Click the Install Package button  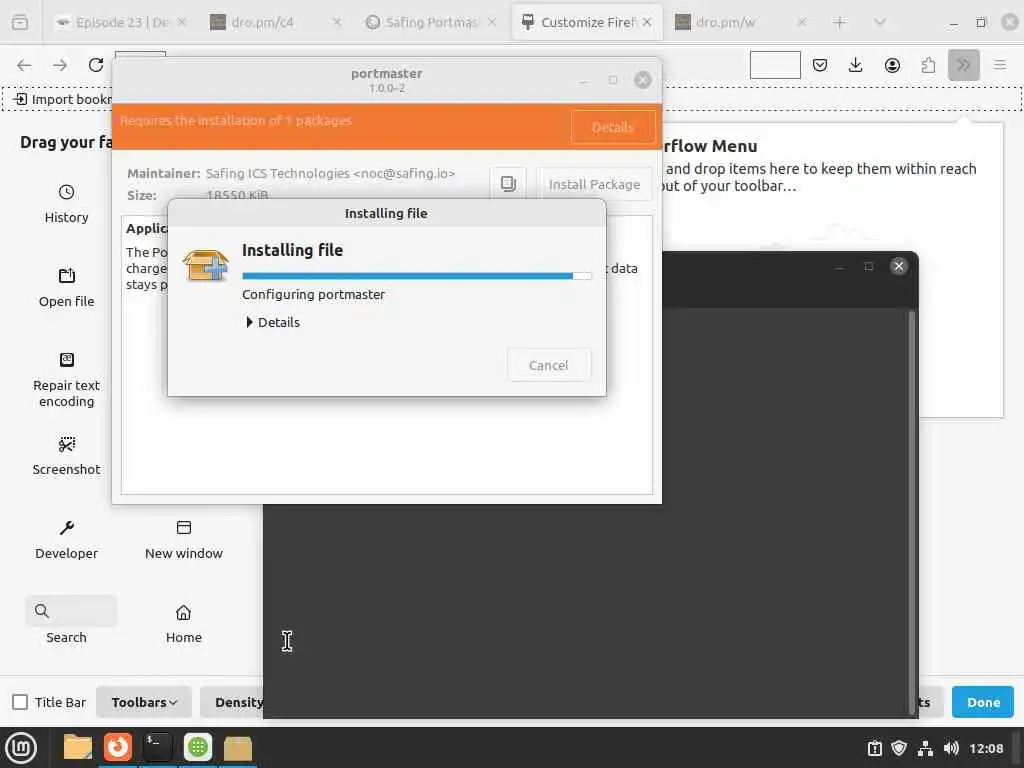click(x=594, y=184)
